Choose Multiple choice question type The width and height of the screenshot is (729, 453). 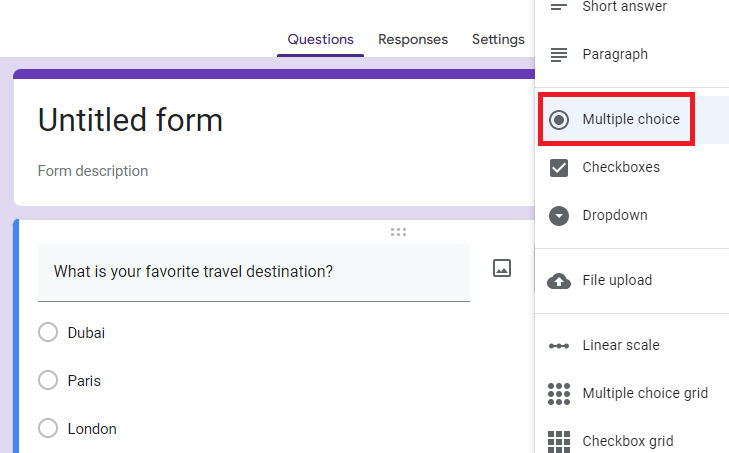[x=632, y=120]
